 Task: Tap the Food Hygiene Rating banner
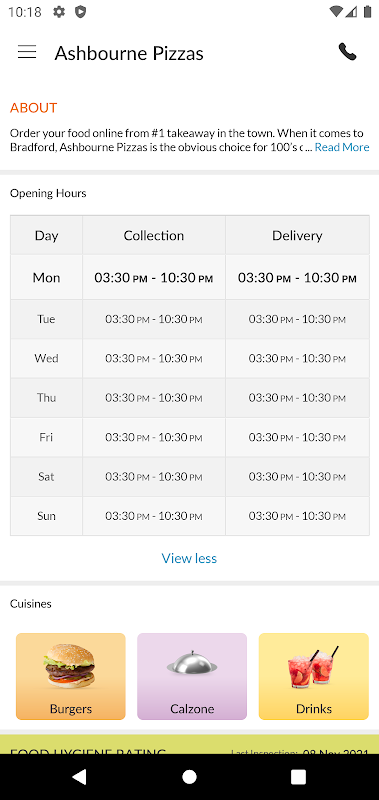click(x=189, y=744)
